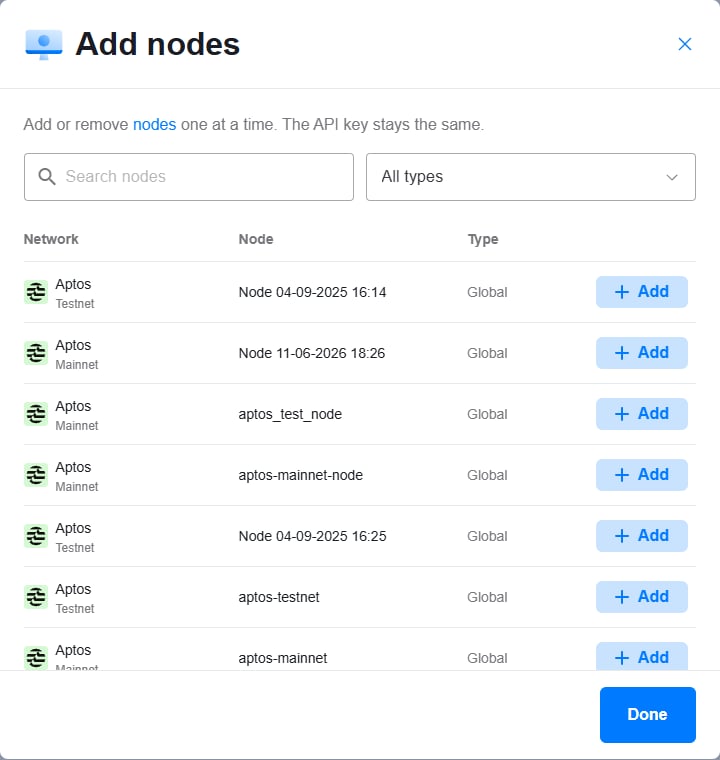The image size is (720, 760).
Task: Close the Add nodes dialog
Action: pos(685,44)
